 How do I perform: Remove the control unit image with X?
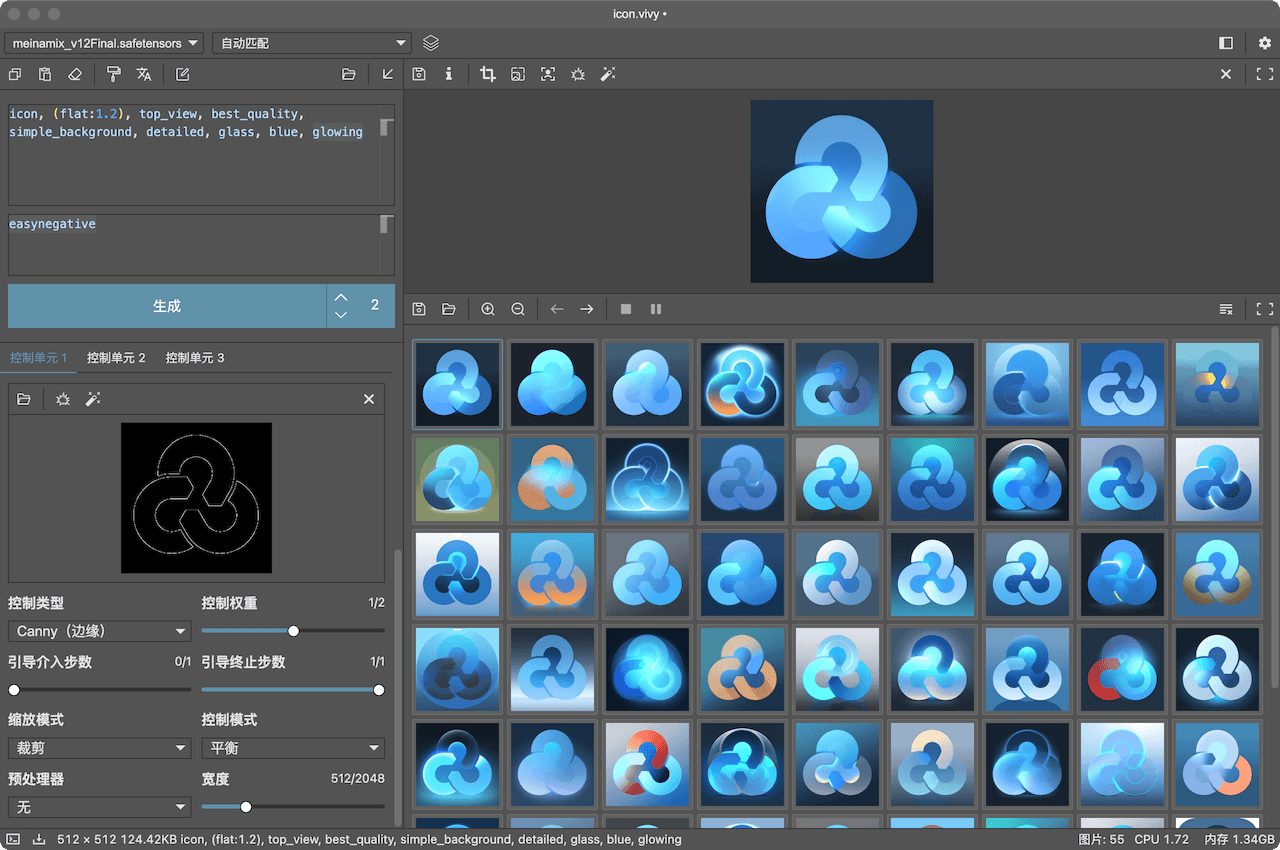[x=369, y=399]
